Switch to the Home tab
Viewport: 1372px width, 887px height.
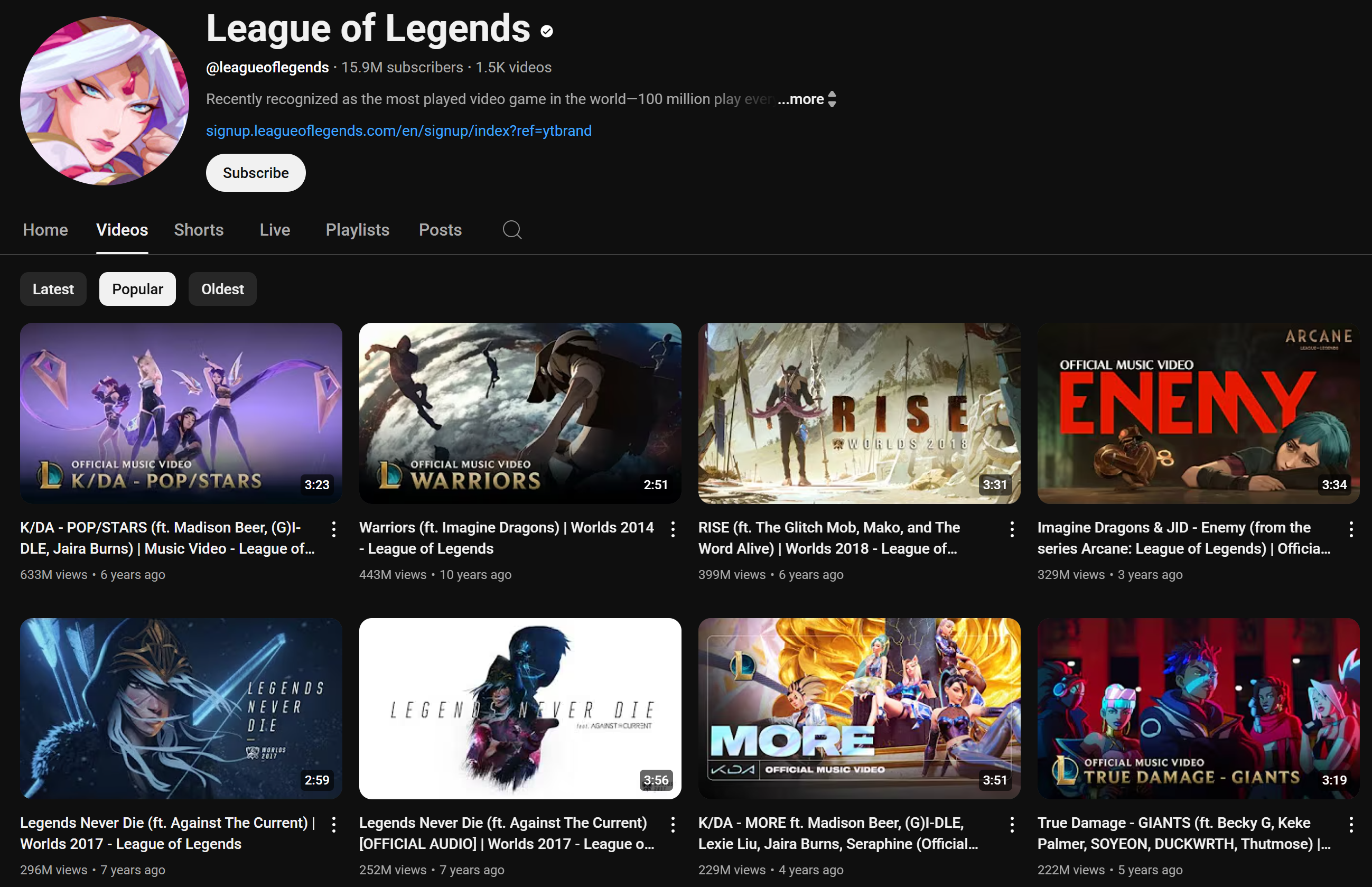point(45,230)
